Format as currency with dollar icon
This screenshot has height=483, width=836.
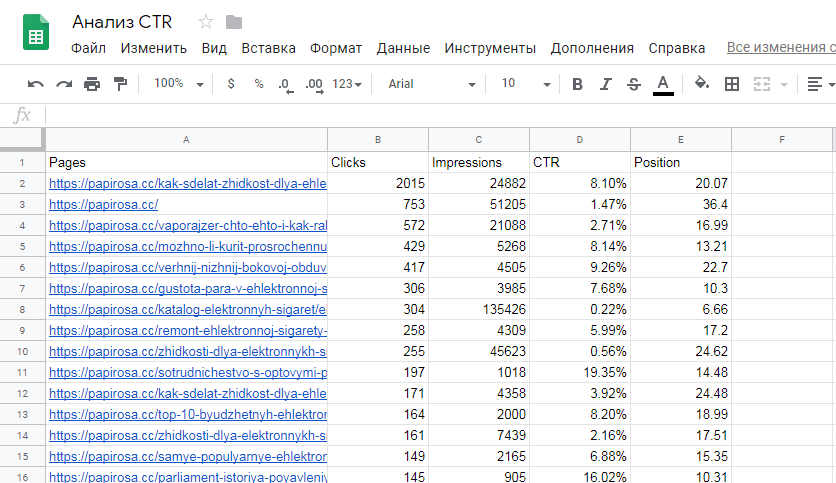[x=231, y=84]
